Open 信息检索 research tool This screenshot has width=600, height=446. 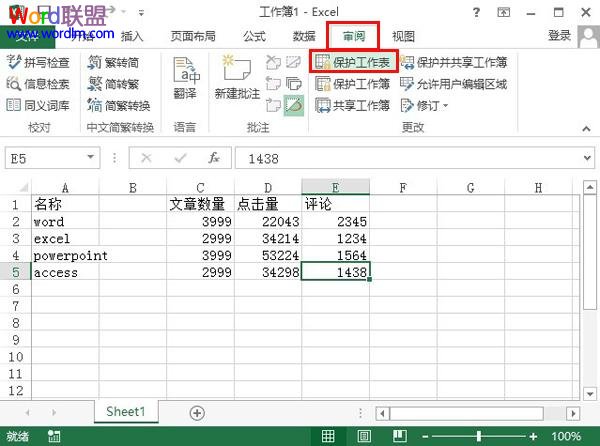(38, 83)
